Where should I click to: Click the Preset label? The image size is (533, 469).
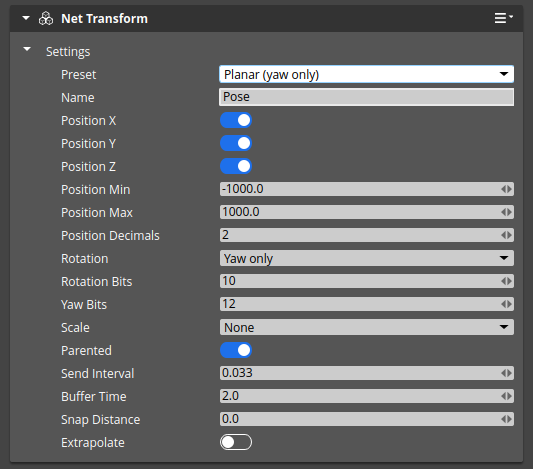tap(79, 75)
